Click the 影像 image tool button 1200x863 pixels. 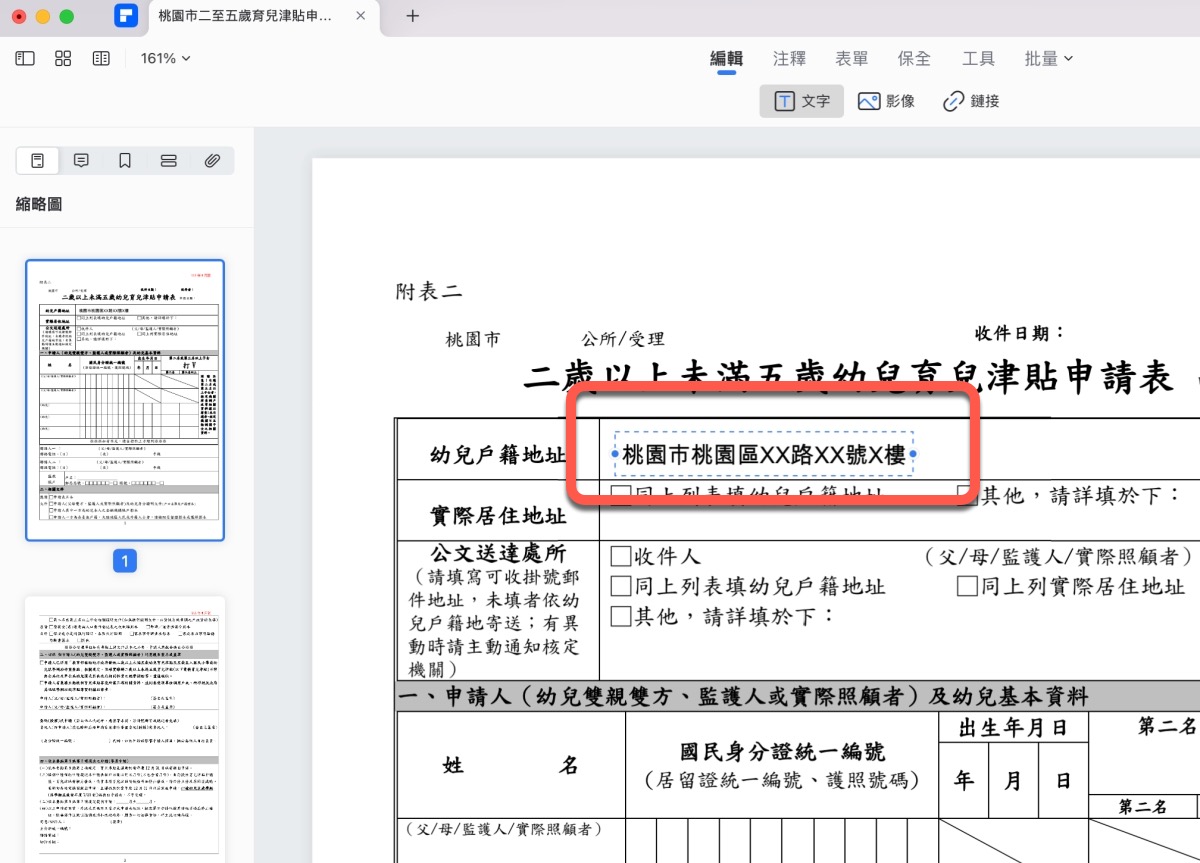[886, 101]
